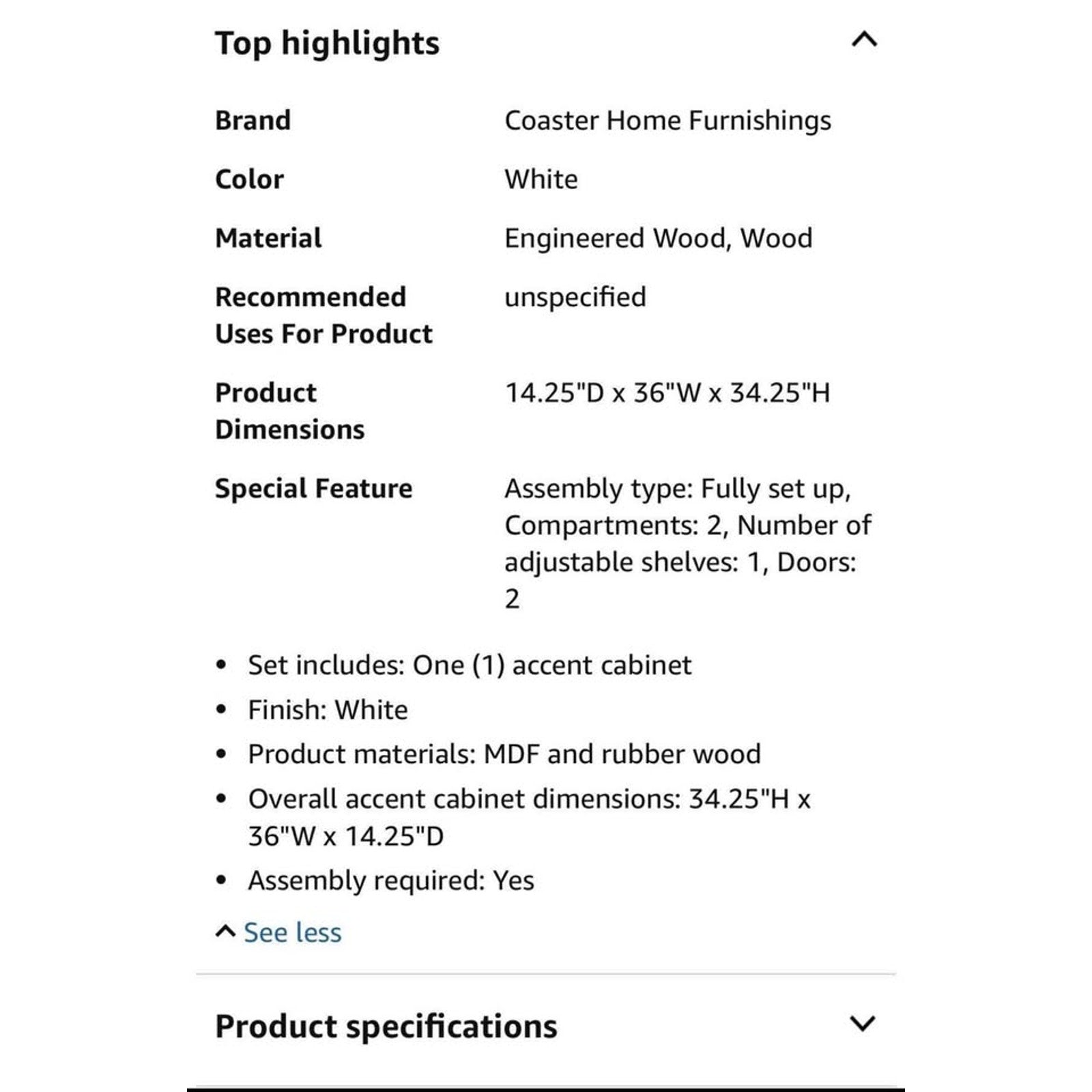The width and height of the screenshot is (1092, 1092).
Task: Click the Product specifications heading
Action: tap(386, 1026)
